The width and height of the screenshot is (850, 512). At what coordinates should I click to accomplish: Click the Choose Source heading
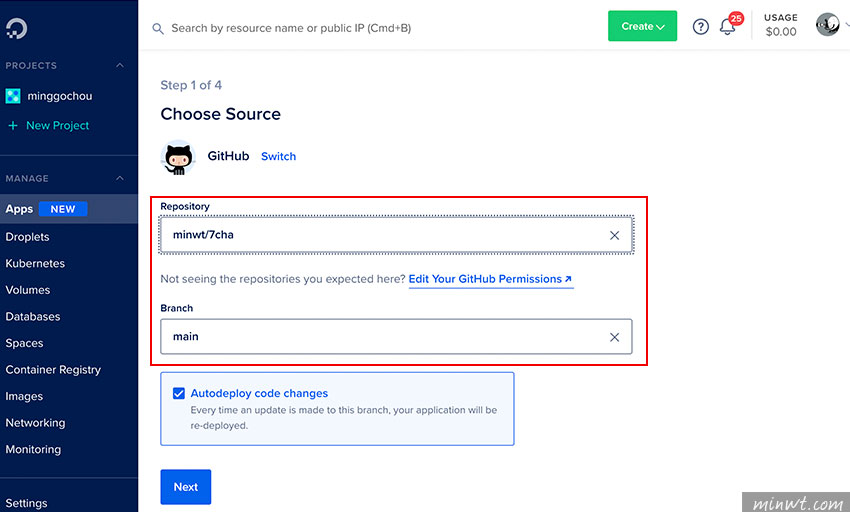pyautogui.click(x=221, y=114)
